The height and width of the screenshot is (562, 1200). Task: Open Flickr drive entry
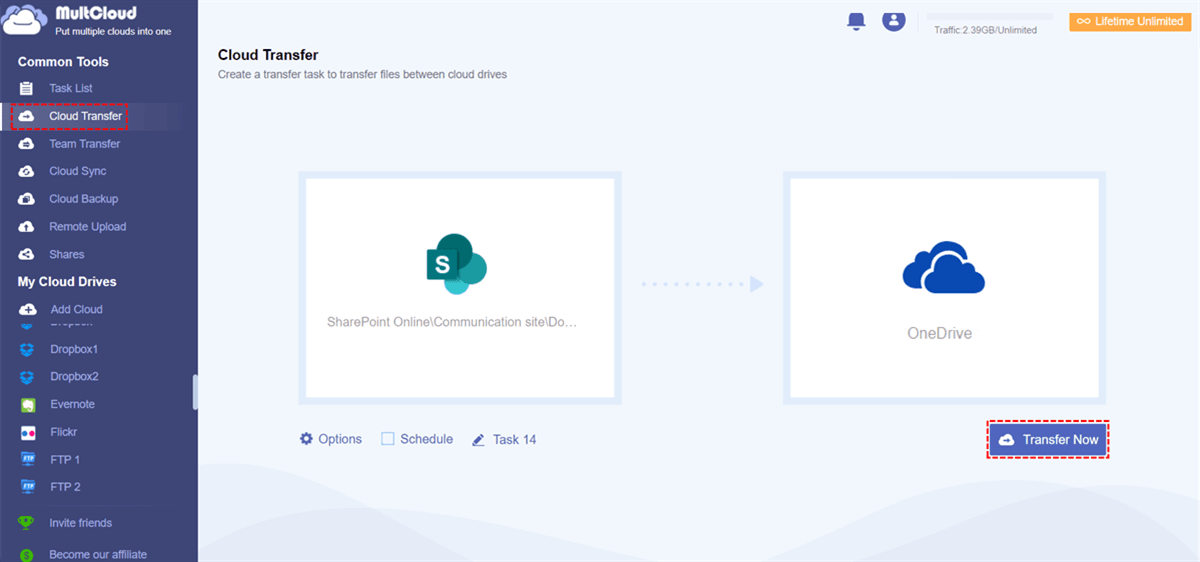point(64,433)
